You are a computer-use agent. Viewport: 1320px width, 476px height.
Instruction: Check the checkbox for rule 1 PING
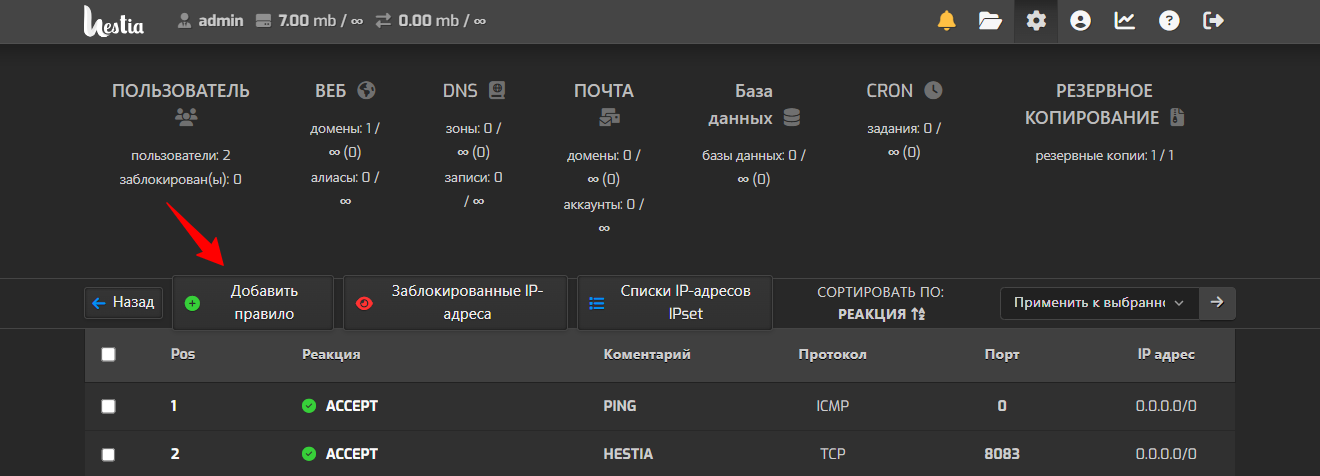108,406
